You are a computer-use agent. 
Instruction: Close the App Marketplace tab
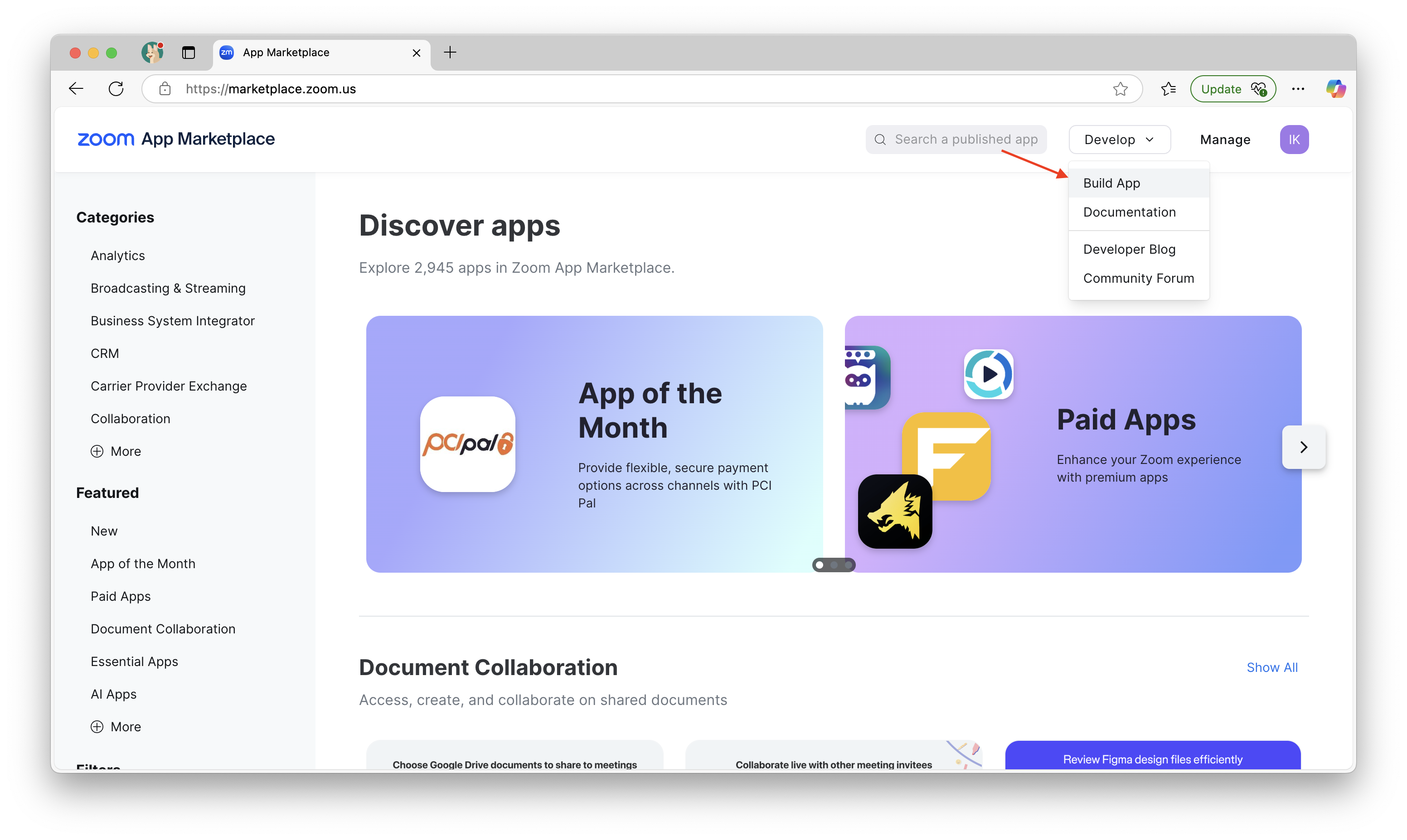(416, 53)
